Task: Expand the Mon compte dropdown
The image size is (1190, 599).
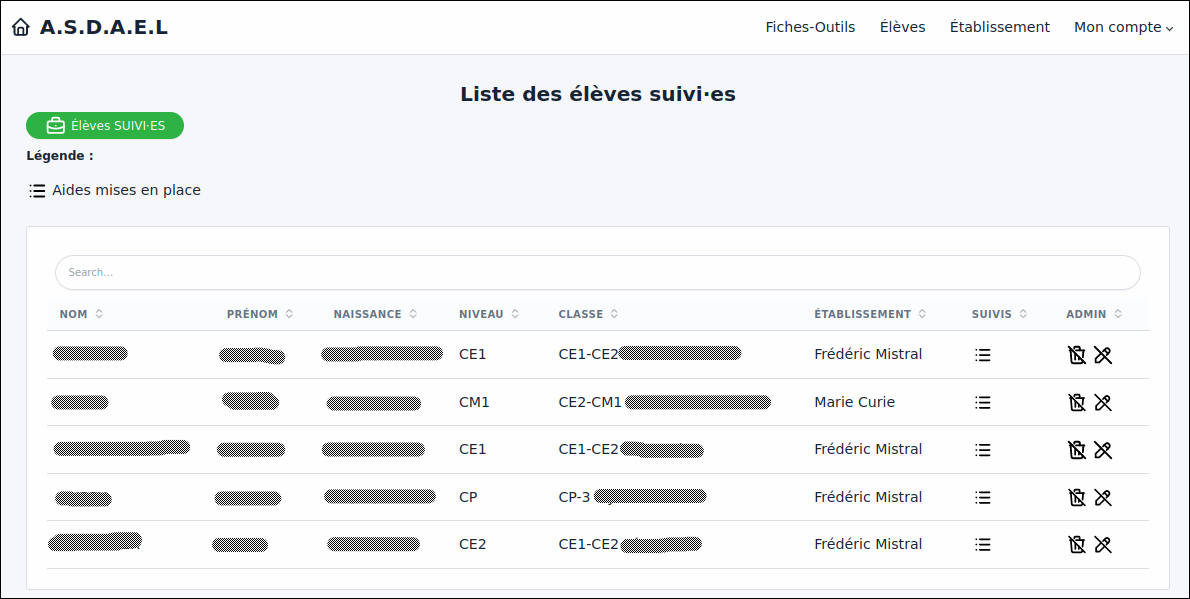Action: pos(1123,27)
